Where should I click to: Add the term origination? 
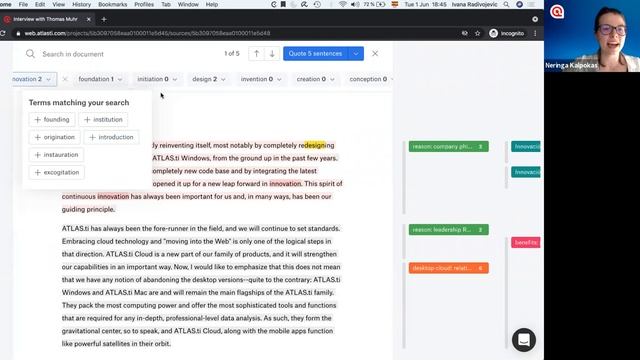pos(55,137)
